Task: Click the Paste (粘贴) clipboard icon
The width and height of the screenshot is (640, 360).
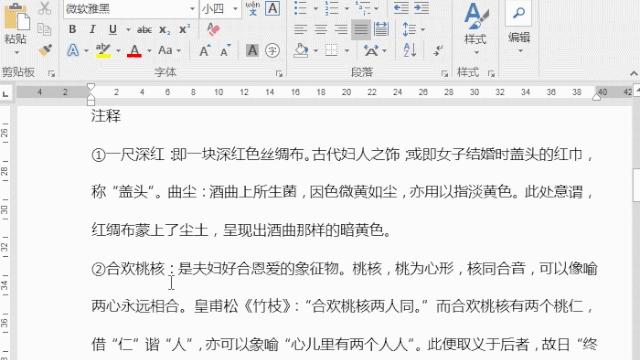Action: point(16,16)
